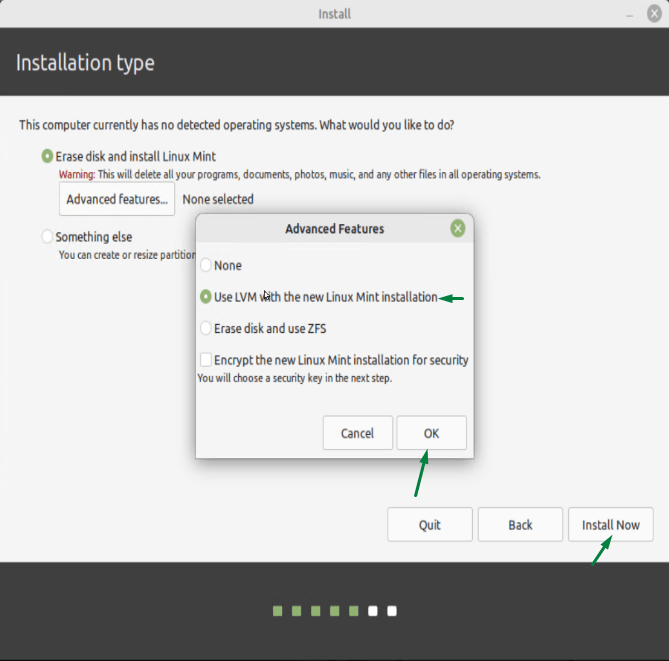Select the 'None' option in Advanced Features
The width and height of the screenshot is (669, 661).
pos(206,265)
